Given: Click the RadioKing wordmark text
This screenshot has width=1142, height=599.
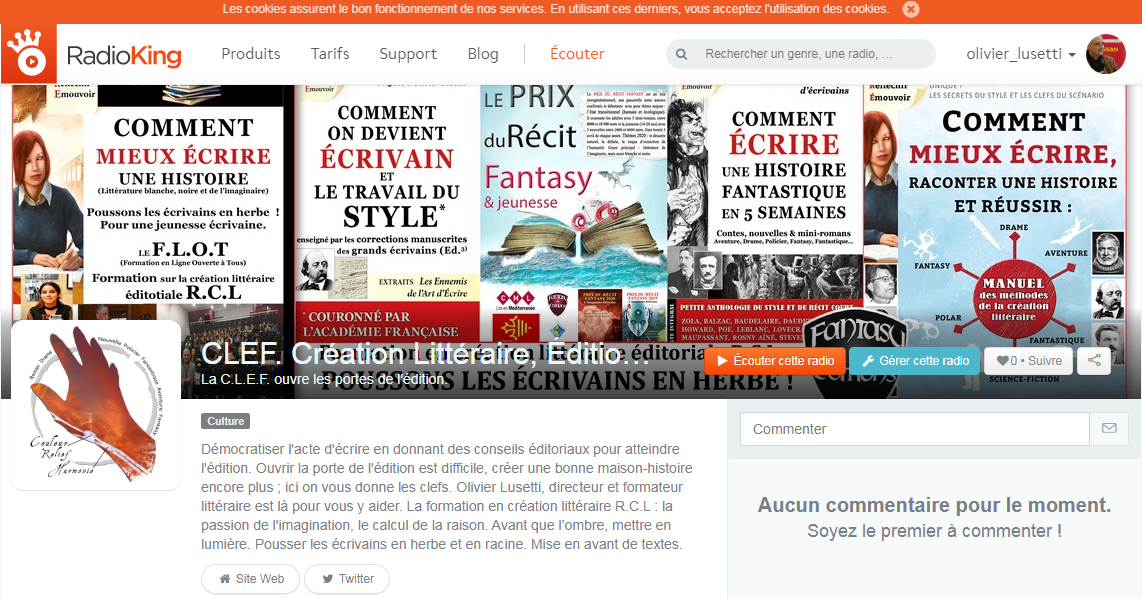Looking at the screenshot, I should pyautogui.click(x=124, y=55).
